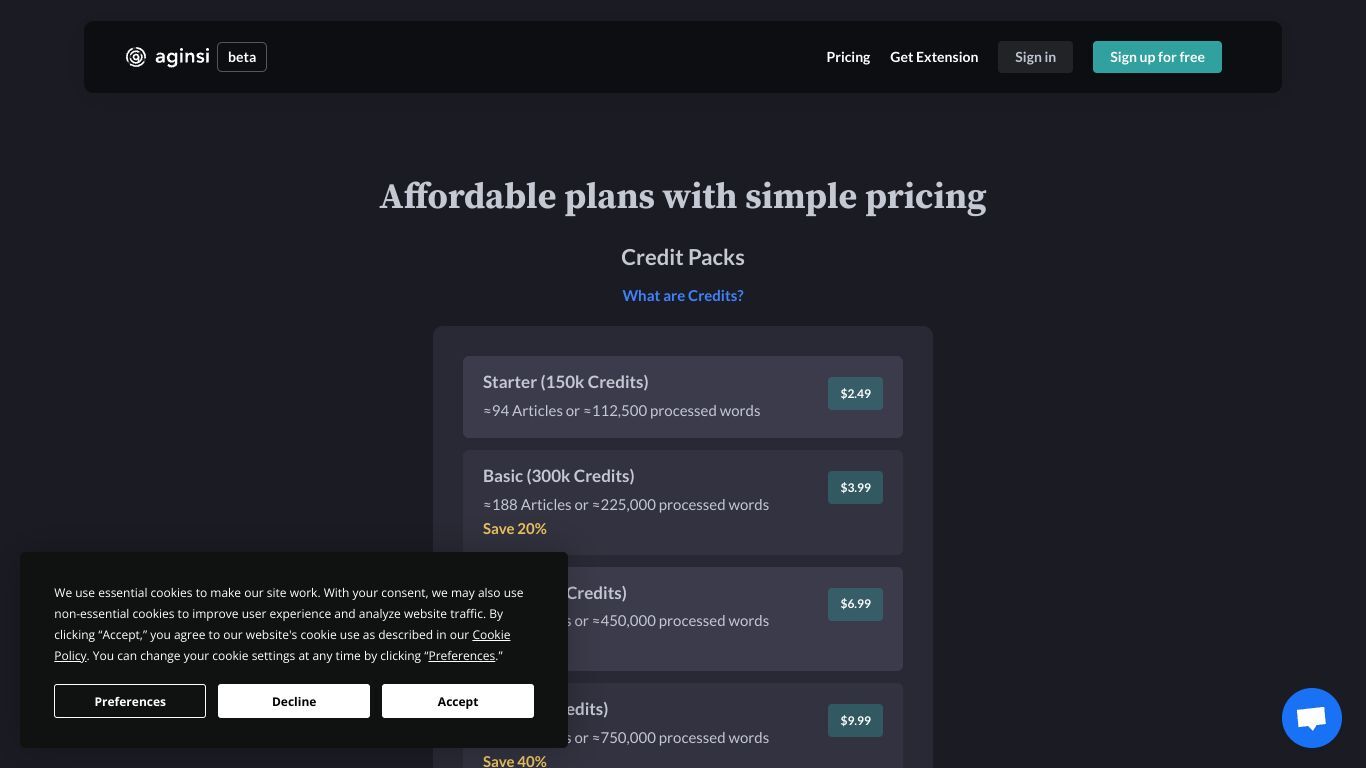Select the Basic (300k Credits) card

coord(683,503)
